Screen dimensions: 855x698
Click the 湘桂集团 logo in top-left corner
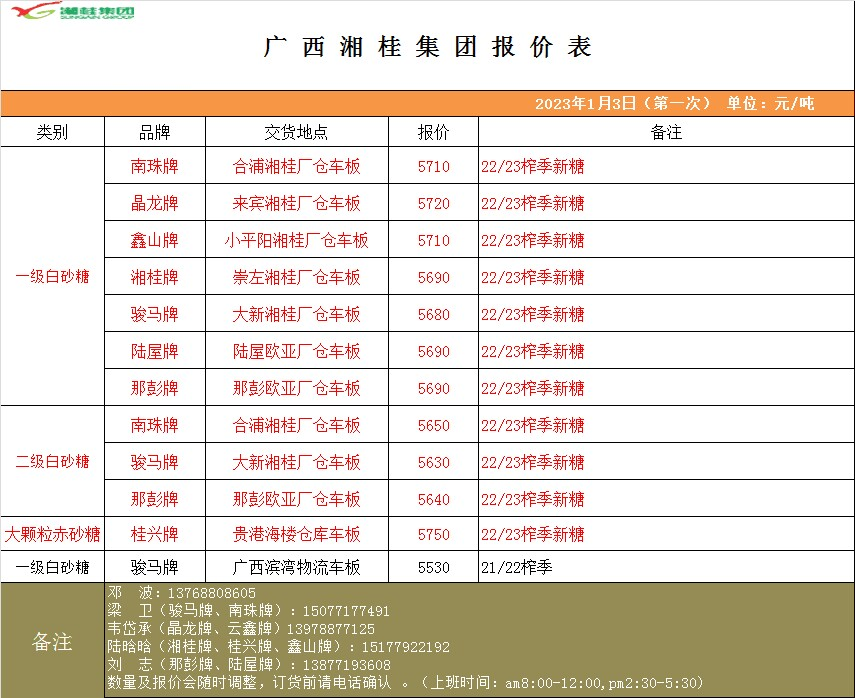[70, 13]
